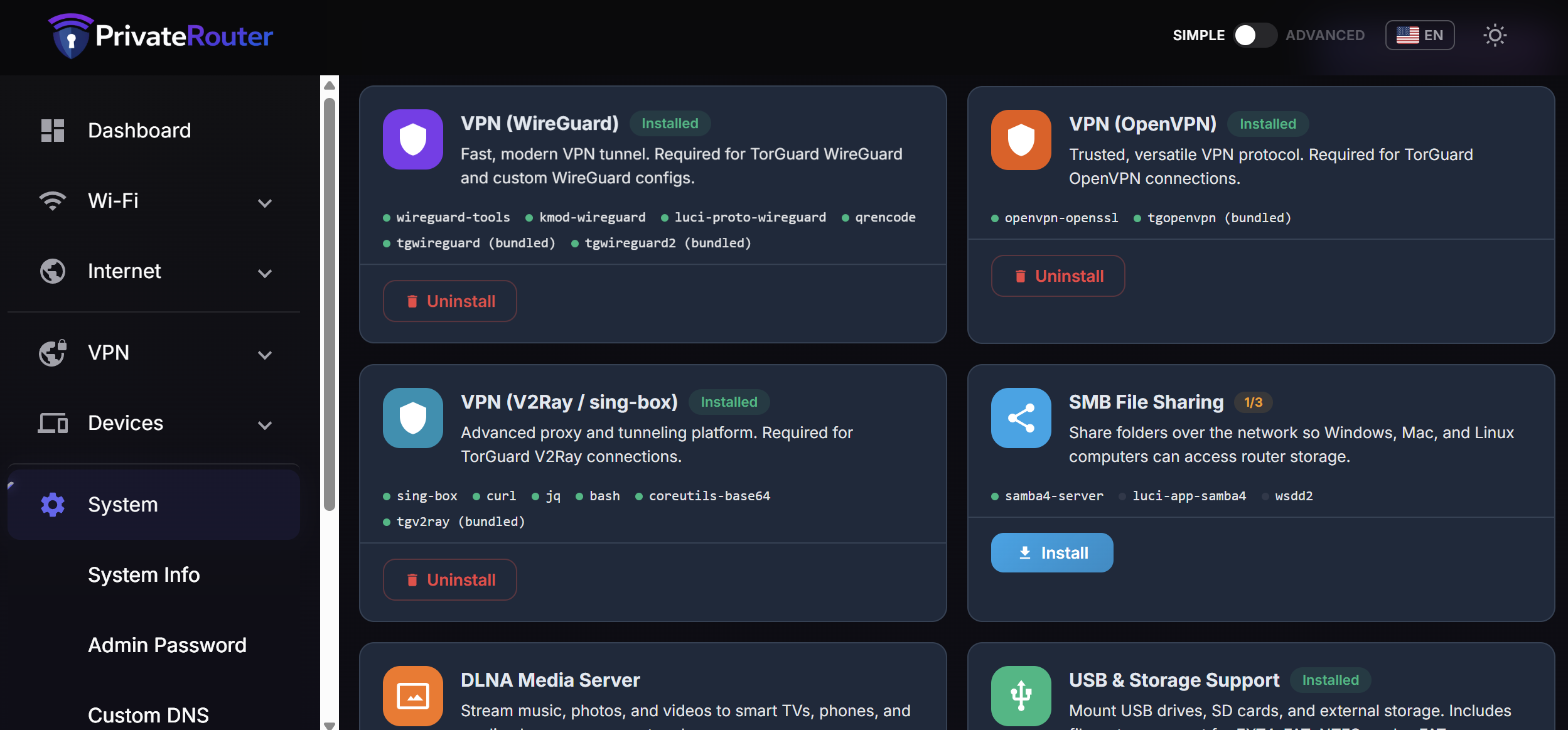Select the ADVANCED mode label
The width and height of the screenshot is (1568, 730).
click(1325, 35)
